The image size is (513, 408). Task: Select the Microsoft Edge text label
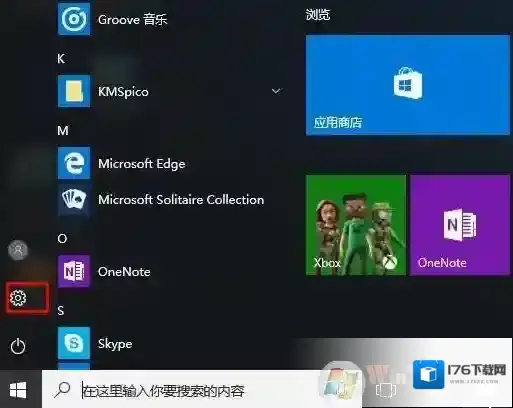click(142, 164)
